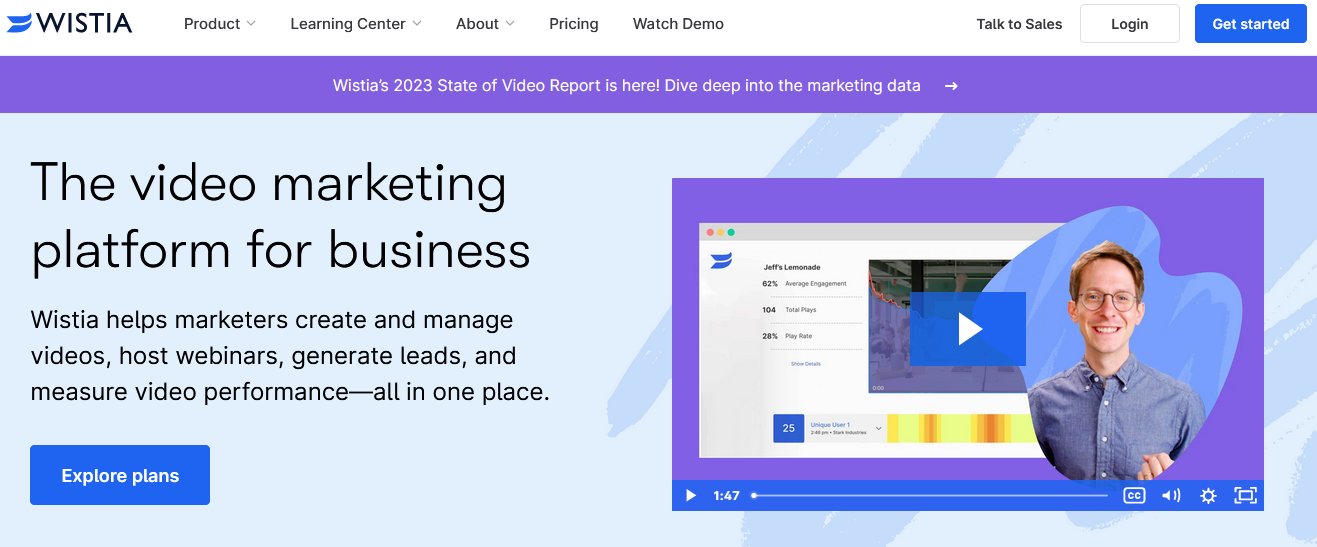Click the hero headline 'The video marketing platform'
Image resolution: width=1317 pixels, height=547 pixels.
281,216
